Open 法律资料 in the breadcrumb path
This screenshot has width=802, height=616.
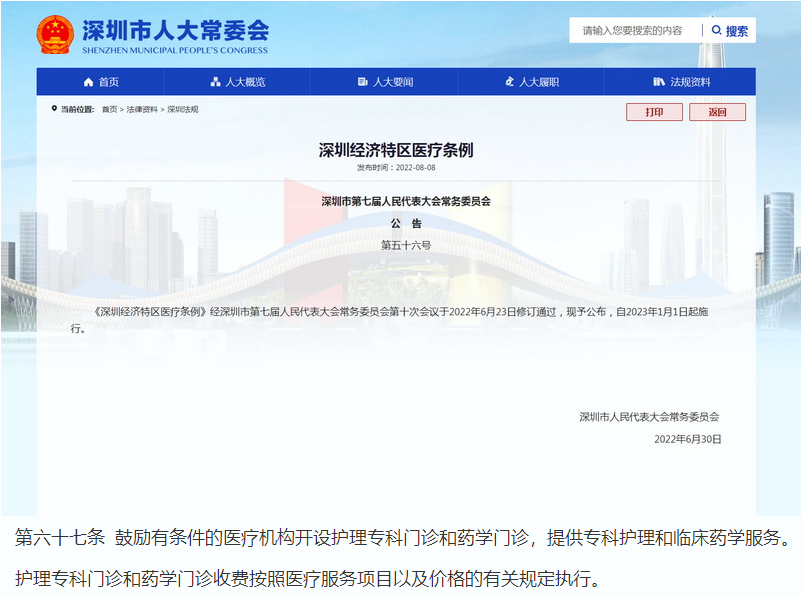141,110
